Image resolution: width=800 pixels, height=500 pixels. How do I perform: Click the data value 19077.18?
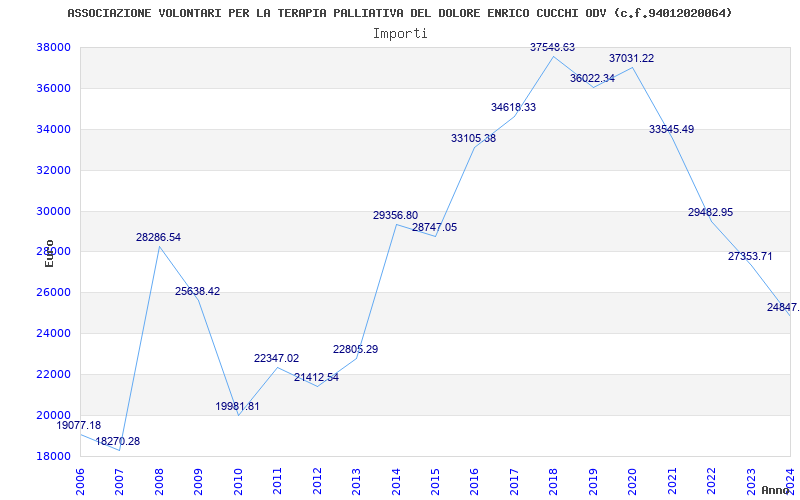coord(79,425)
